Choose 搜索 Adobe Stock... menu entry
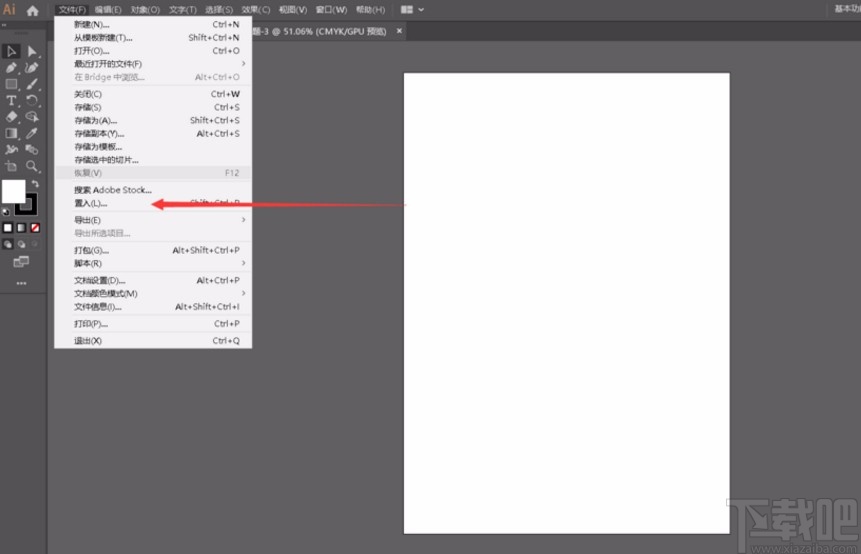The width and height of the screenshot is (861, 554). click(153, 190)
